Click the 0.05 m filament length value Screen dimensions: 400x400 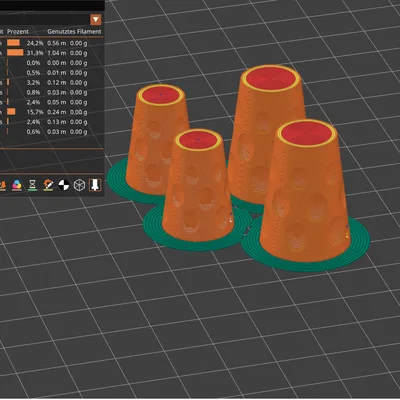56,102
